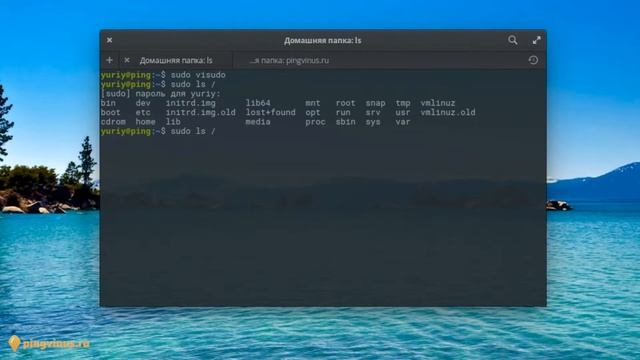Click 'vmlinuz.old' in the listing
640x360 pixels.
pyautogui.click(x=448, y=112)
